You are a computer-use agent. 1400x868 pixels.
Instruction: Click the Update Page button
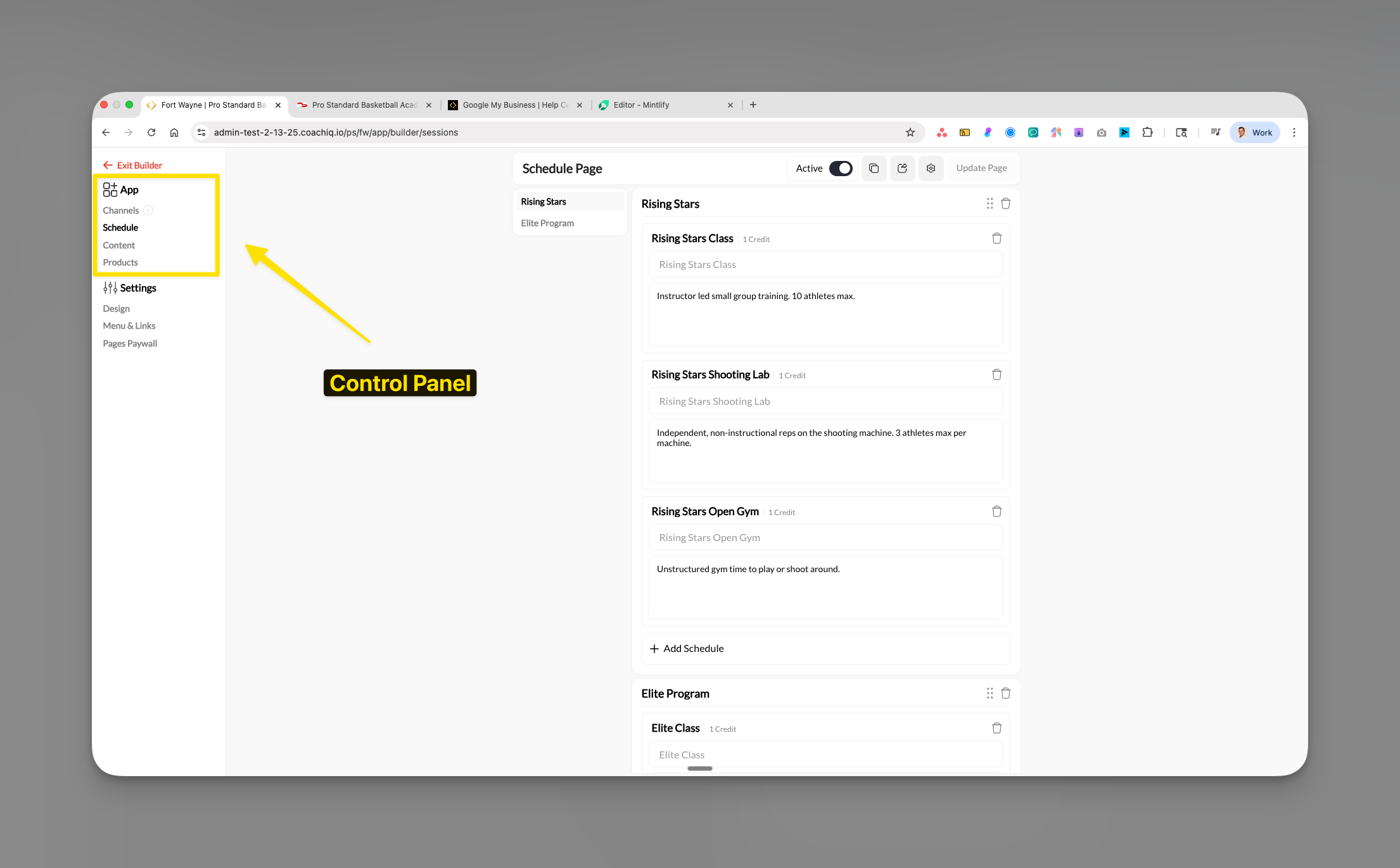(981, 168)
